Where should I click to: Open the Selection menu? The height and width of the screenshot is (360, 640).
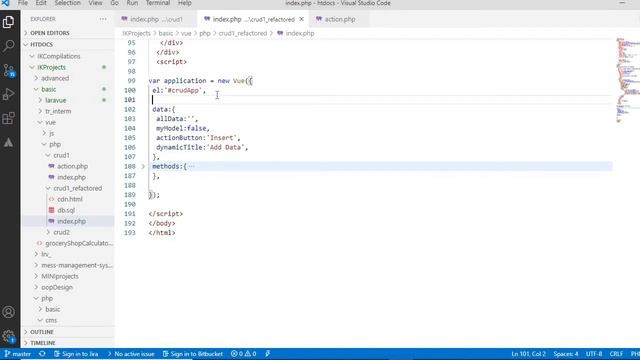[68, 3]
